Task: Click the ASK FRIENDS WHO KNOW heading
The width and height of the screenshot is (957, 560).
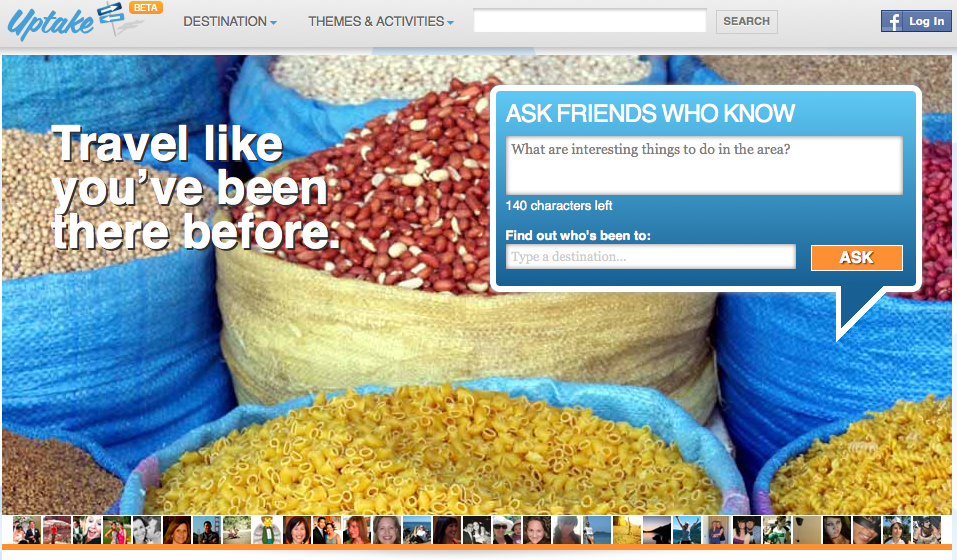Action: [x=650, y=113]
